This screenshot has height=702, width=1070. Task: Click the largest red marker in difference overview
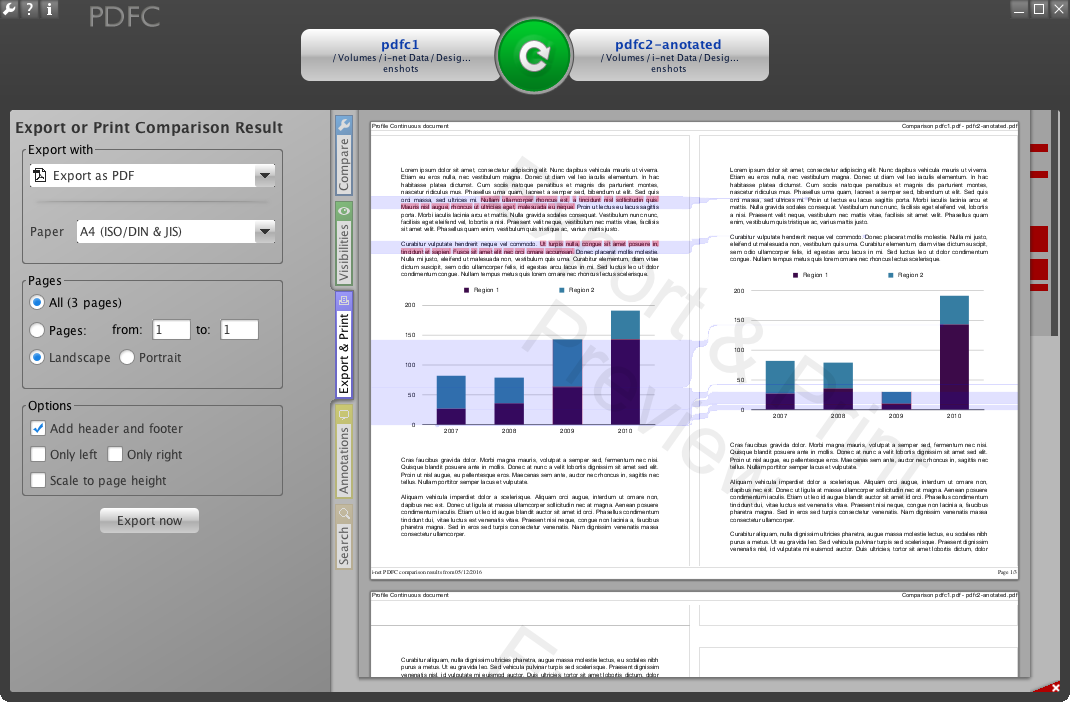[x=1039, y=239]
